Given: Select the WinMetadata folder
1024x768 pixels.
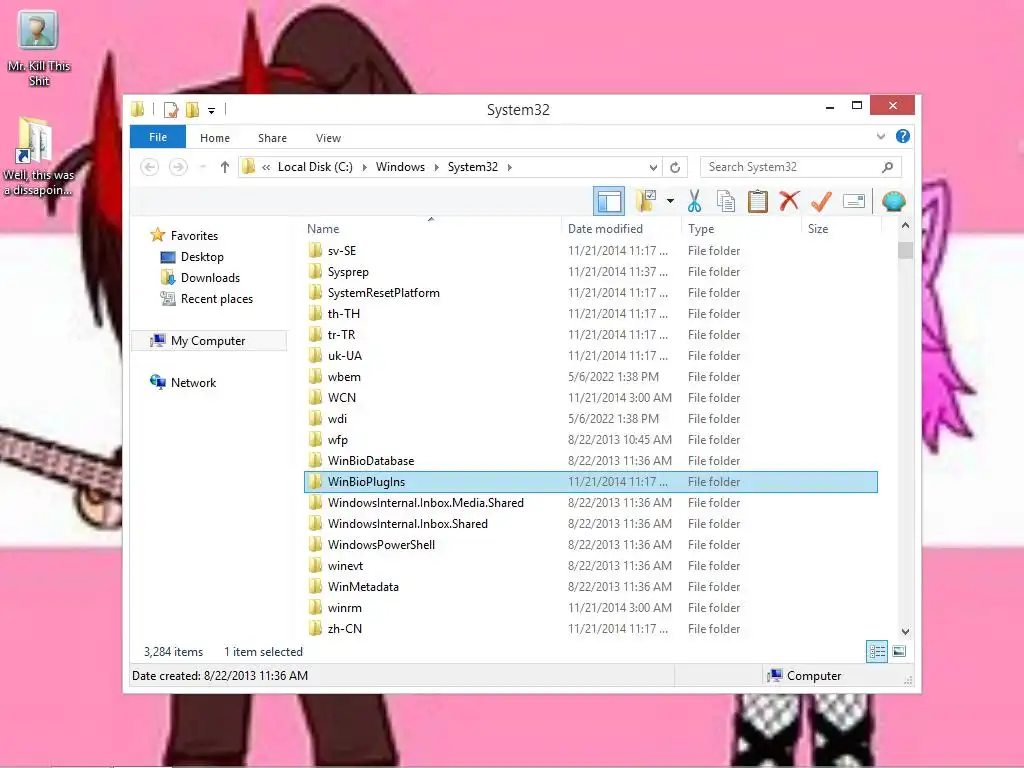Looking at the screenshot, I should 590,586.
